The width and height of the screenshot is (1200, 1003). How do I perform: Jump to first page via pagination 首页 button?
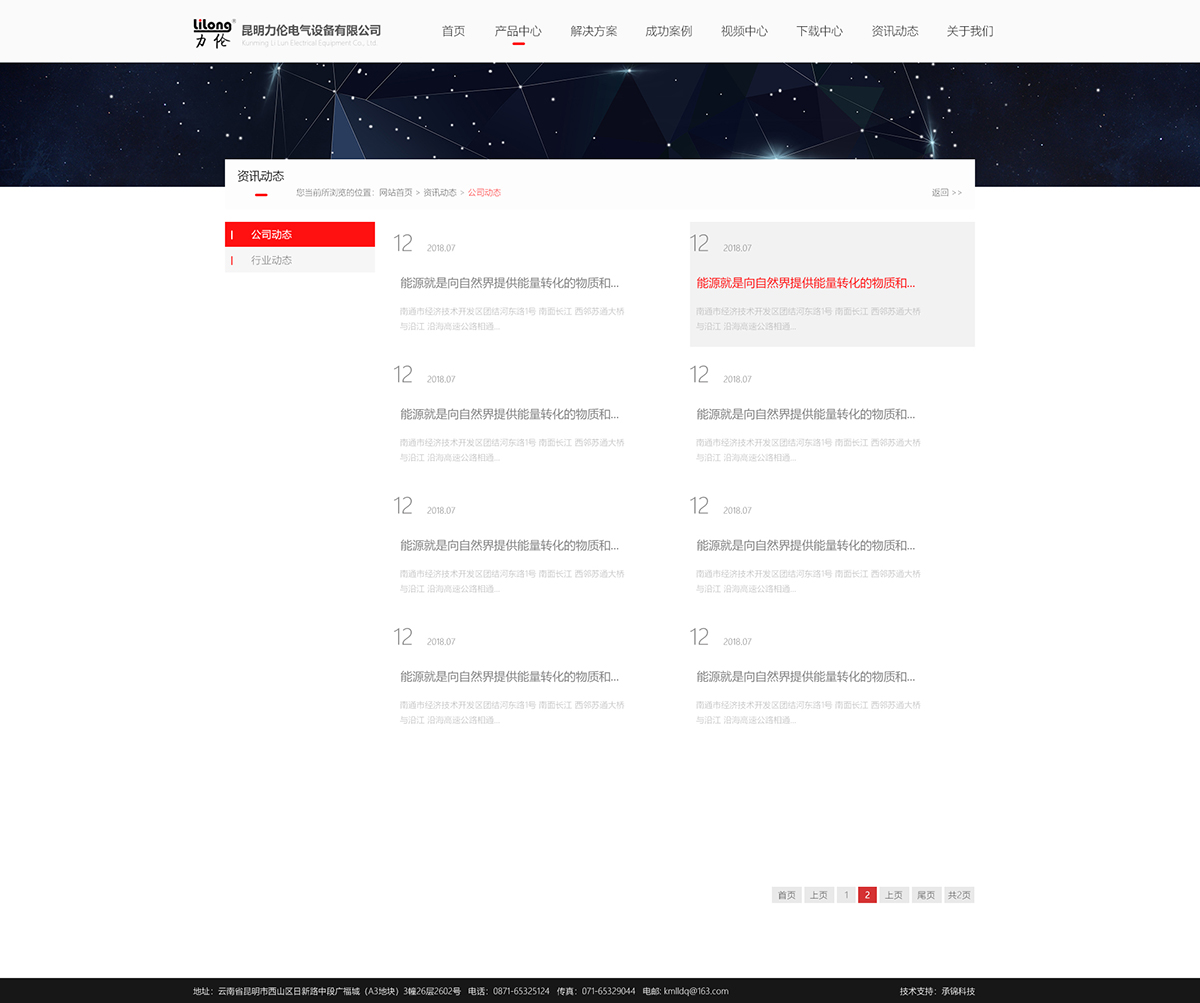(x=787, y=895)
